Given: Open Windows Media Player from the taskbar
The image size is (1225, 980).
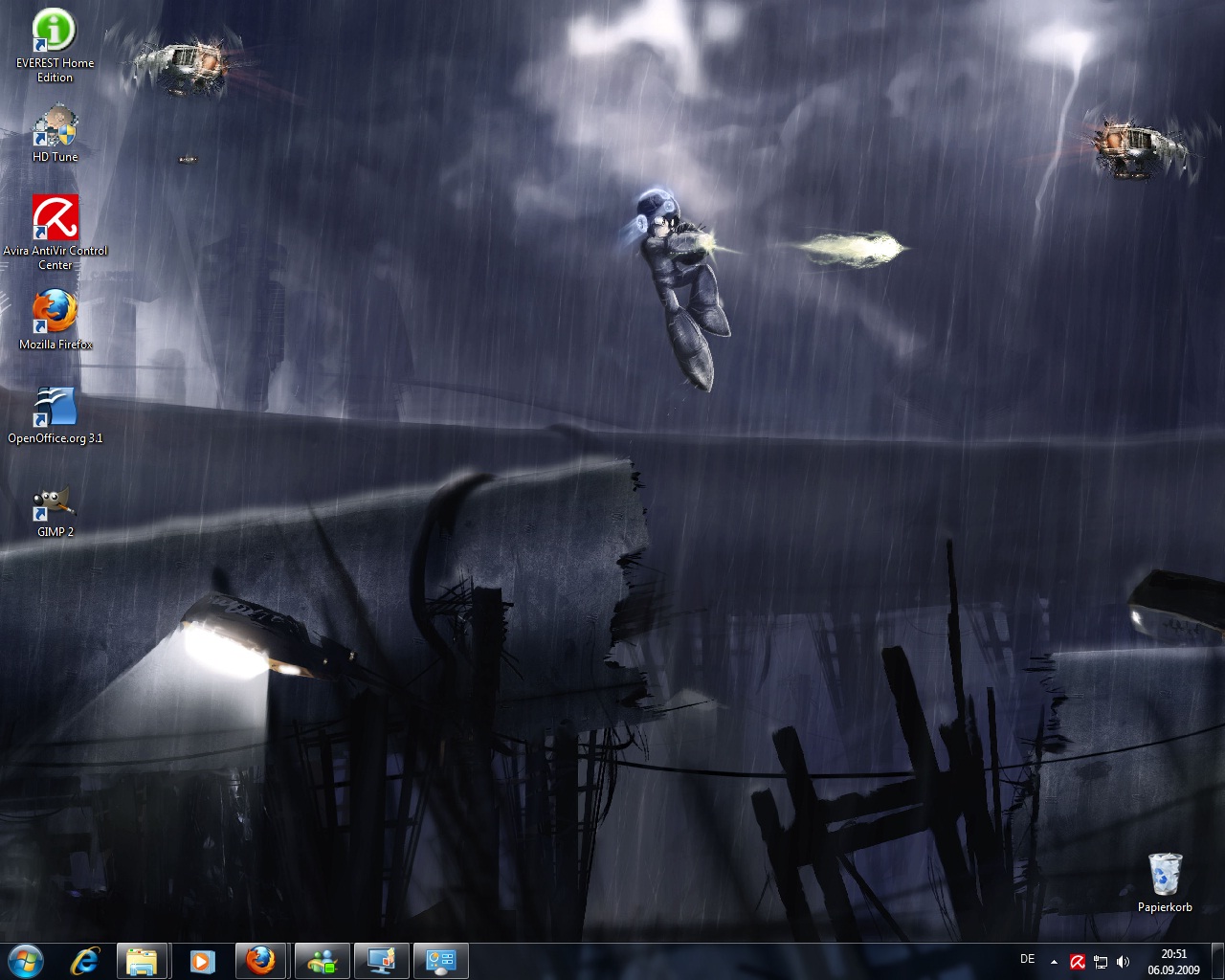Looking at the screenshot, I should (x=201, y=961).
